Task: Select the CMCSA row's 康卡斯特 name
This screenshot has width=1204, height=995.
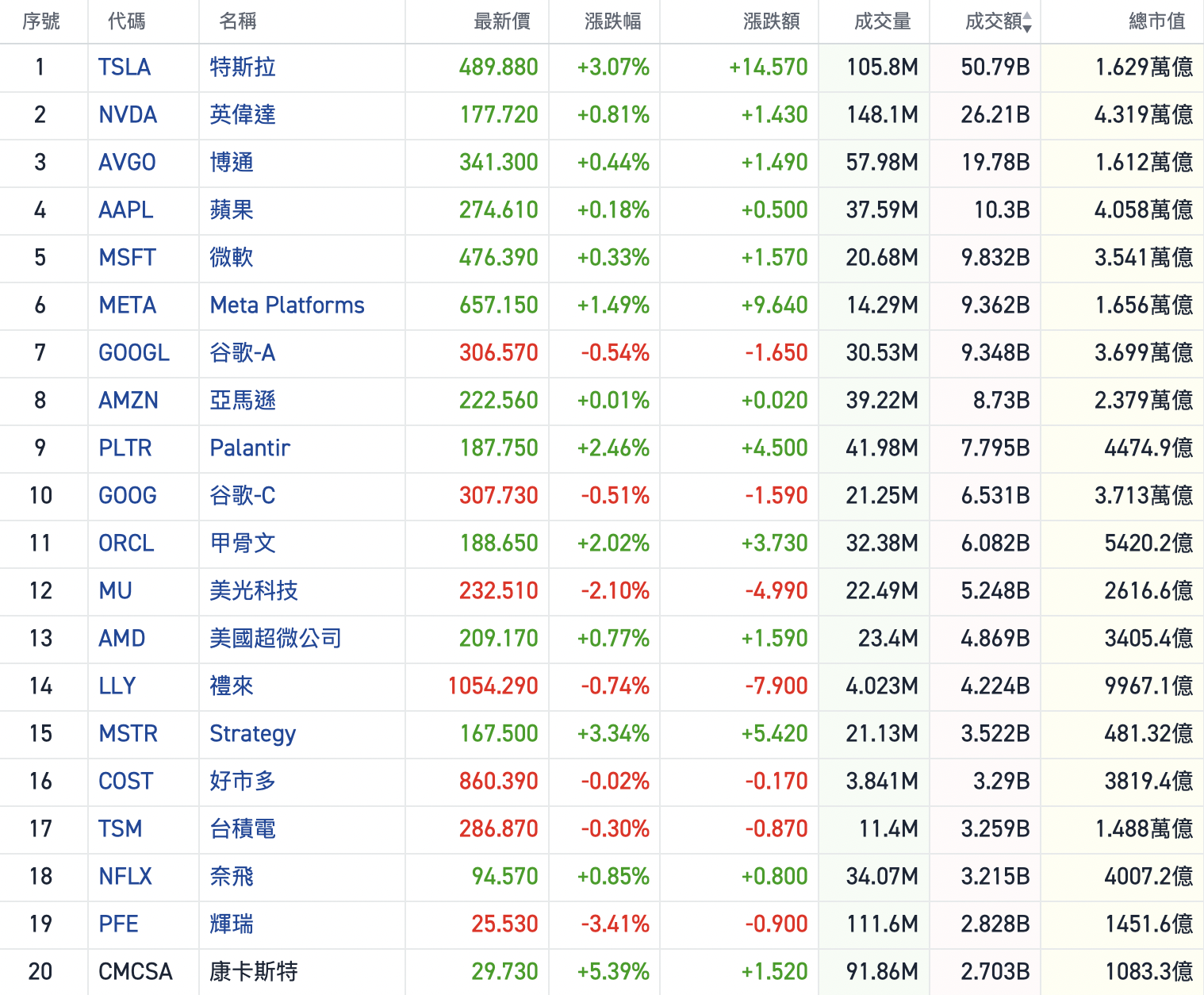Action: pyautogui.click(x=254, y=972)
